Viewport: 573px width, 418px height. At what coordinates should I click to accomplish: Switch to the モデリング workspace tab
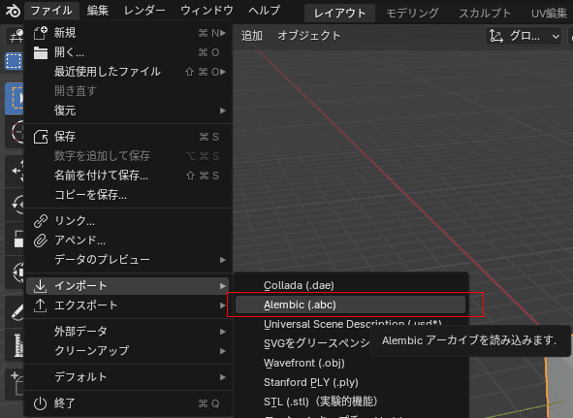pyautogui.click(x=412, y=14)
